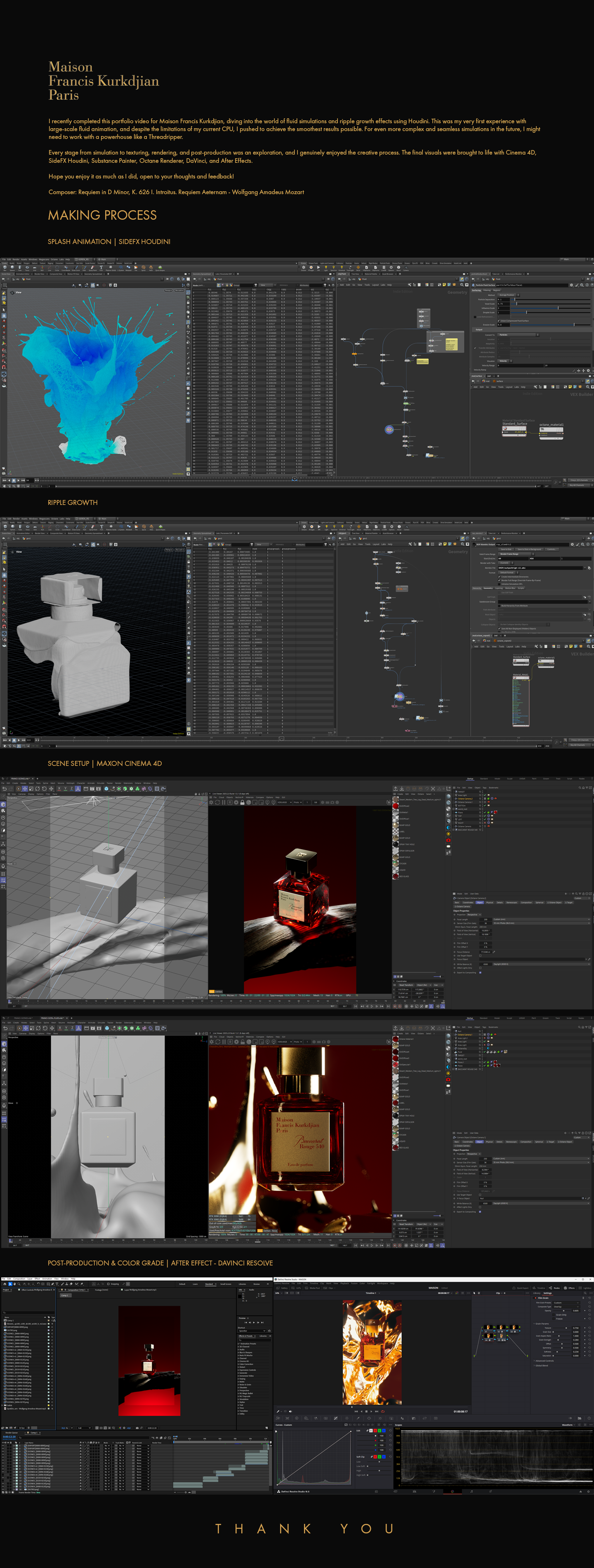Toggle the blue B channel in DaVinci Curves
Image resolution: width=594 pixels, height=1568 pixels.
[384, 1431]
